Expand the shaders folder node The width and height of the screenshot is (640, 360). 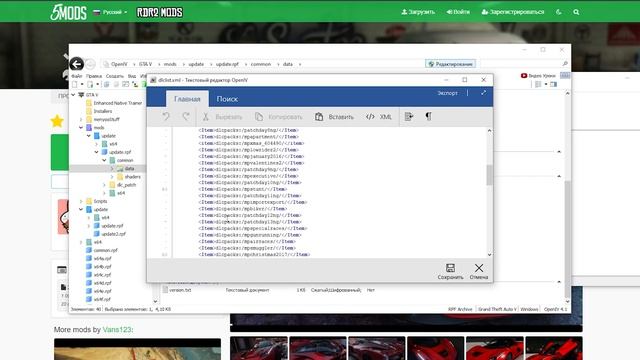(x=112, y=177)
